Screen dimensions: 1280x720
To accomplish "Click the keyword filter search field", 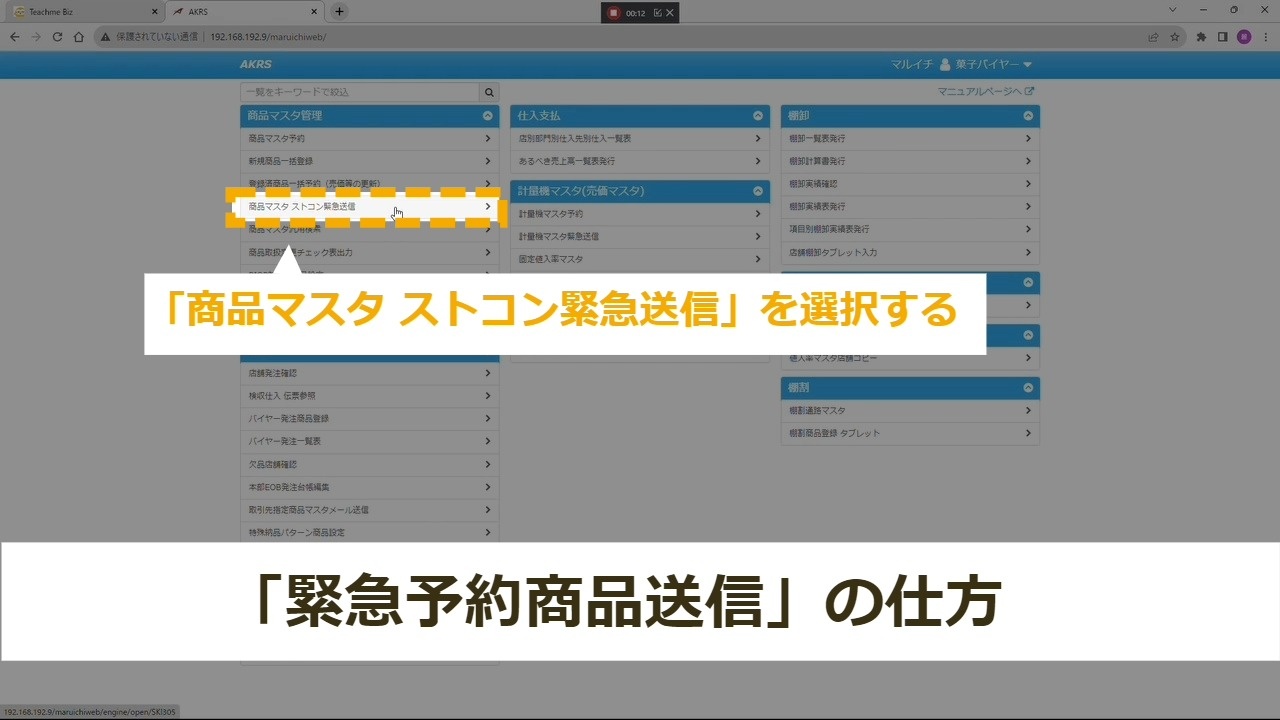I will (360, 92).
